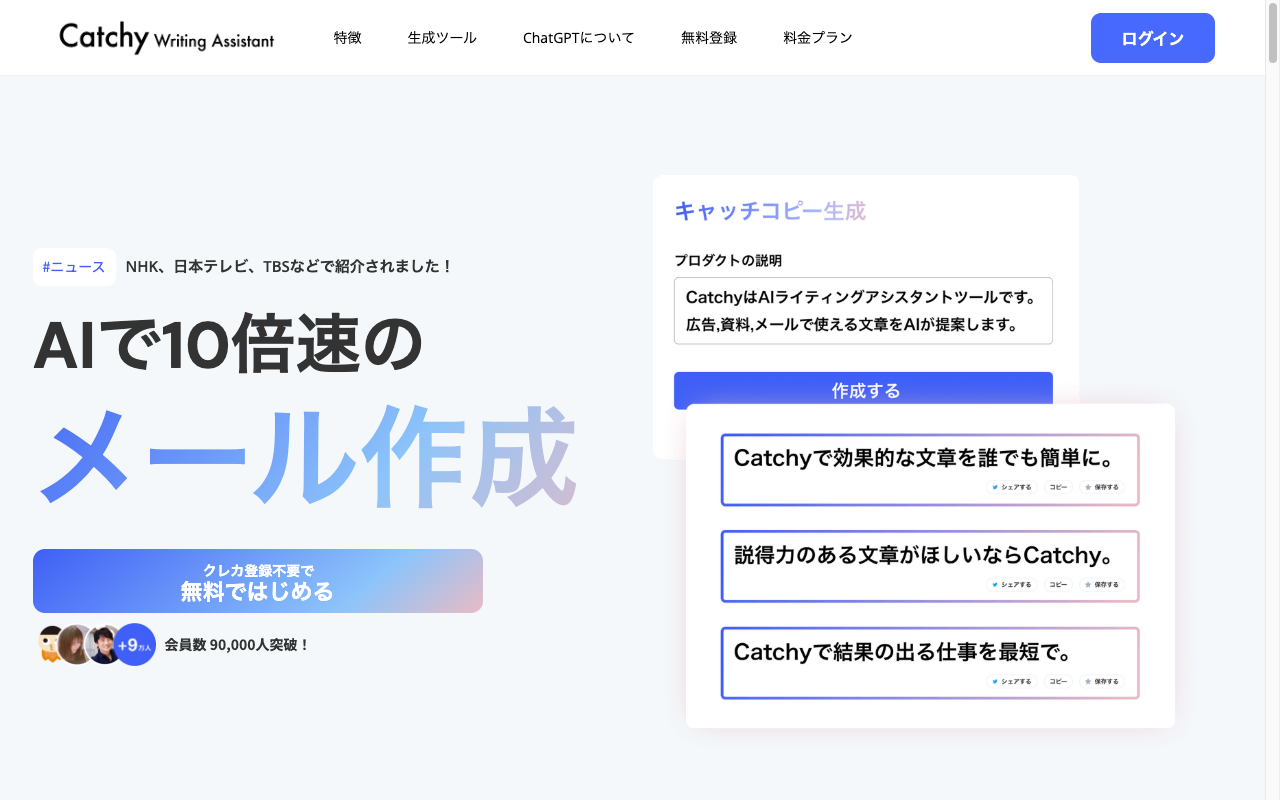Viewport: 1280px width, 800px height.
Task: Share 'Catchyで効果的な文章を誰でも簡単に。' via シェアする
Action: (x=1010, y=488)
